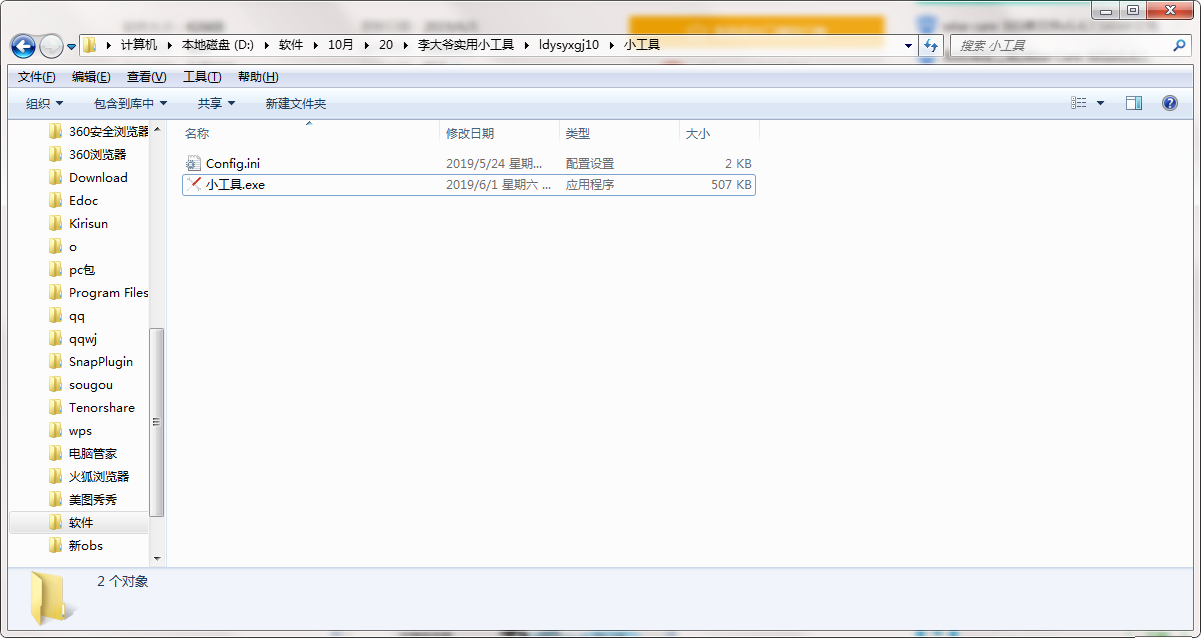Viewport: 1201px width, 638px height.
Task: Click the navigation pane scrollbar thumb
Action: pyautogui.click(x=157, y=422)
